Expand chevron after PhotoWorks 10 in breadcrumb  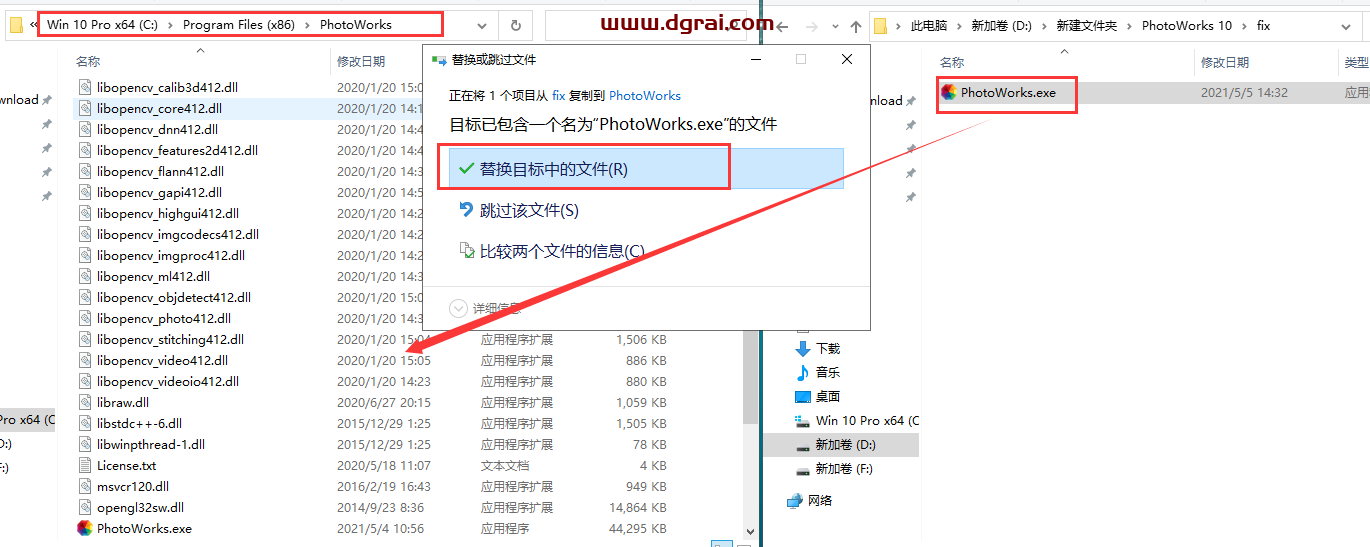1244,26
